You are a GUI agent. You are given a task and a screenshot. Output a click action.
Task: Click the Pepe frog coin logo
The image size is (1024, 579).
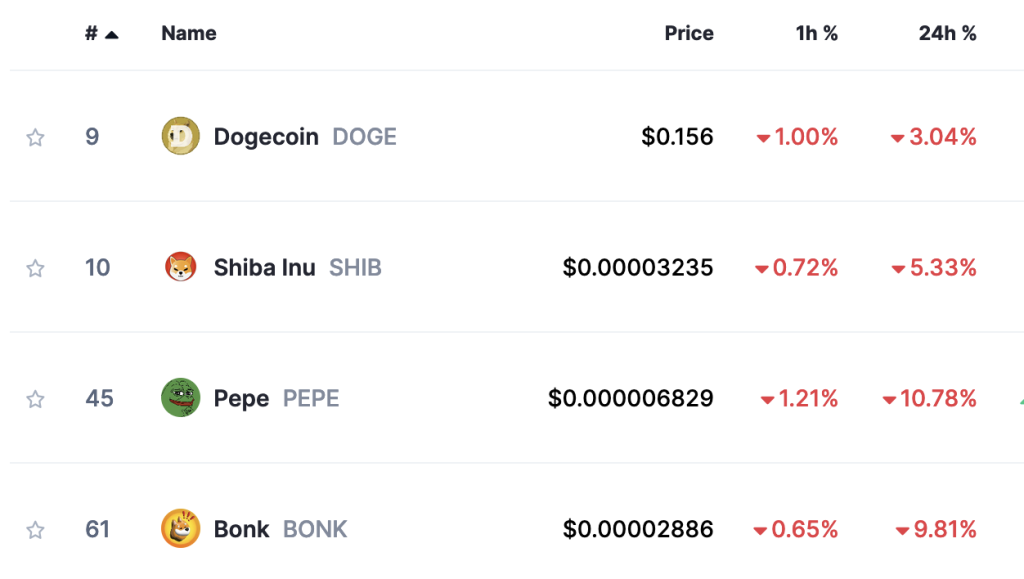pos(180,398)
